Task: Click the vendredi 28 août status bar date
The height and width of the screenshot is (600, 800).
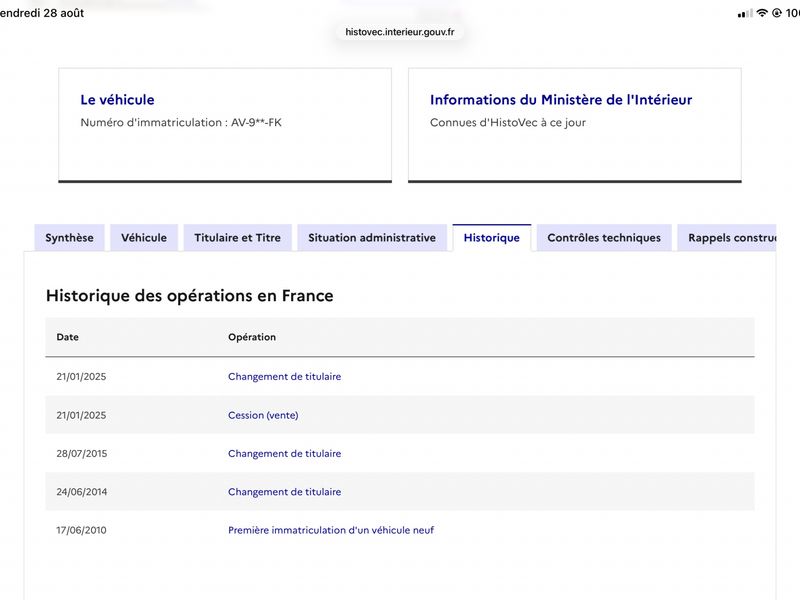Action: tap(42, 13)
